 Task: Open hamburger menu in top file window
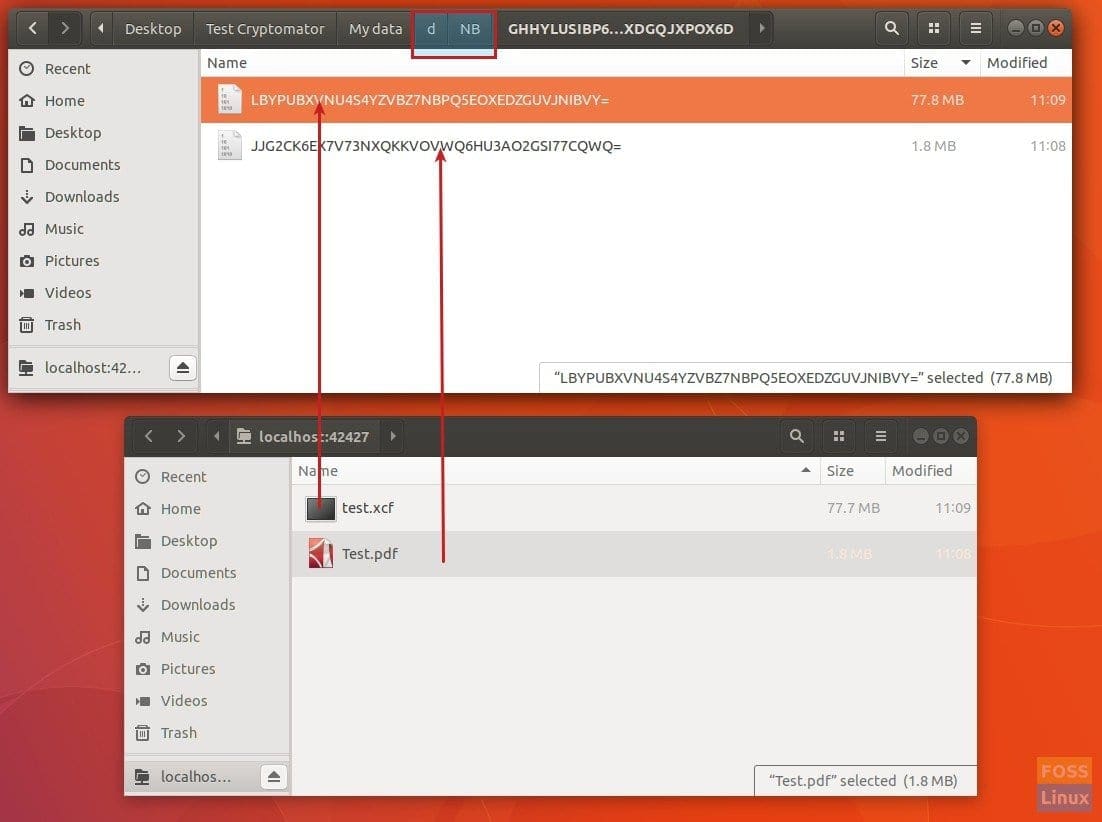click(x=976, y=29)
